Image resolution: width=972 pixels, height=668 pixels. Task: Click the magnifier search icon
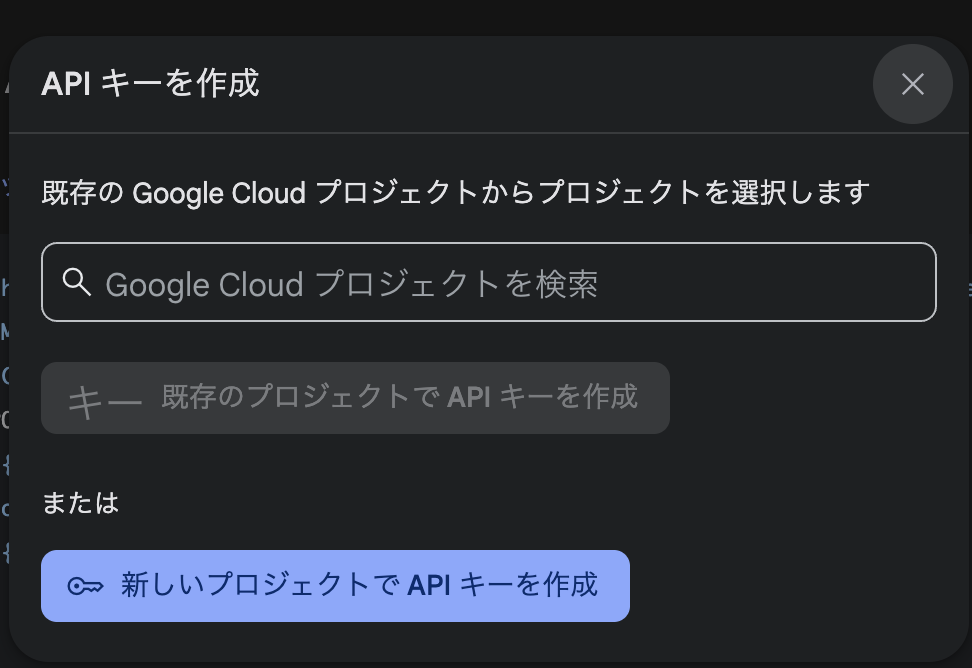(x=76, y=282)
